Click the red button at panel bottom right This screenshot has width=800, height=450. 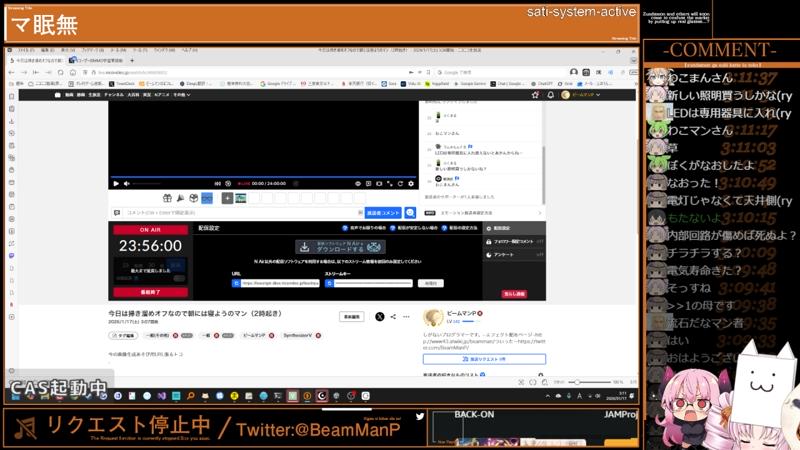pos(514,294)
